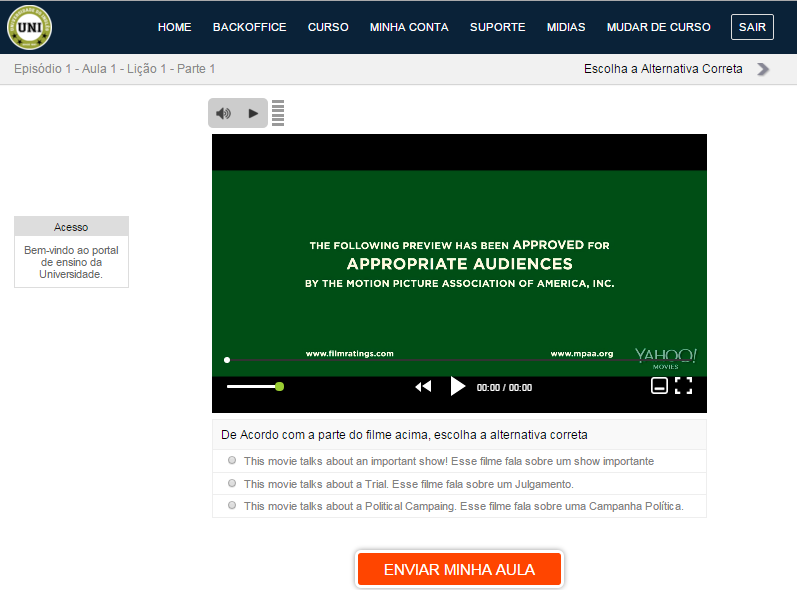Open the BACKOFFICE menu
Image resolution: width=797 pixels, height=590 pixels.
tap(250, 27)
